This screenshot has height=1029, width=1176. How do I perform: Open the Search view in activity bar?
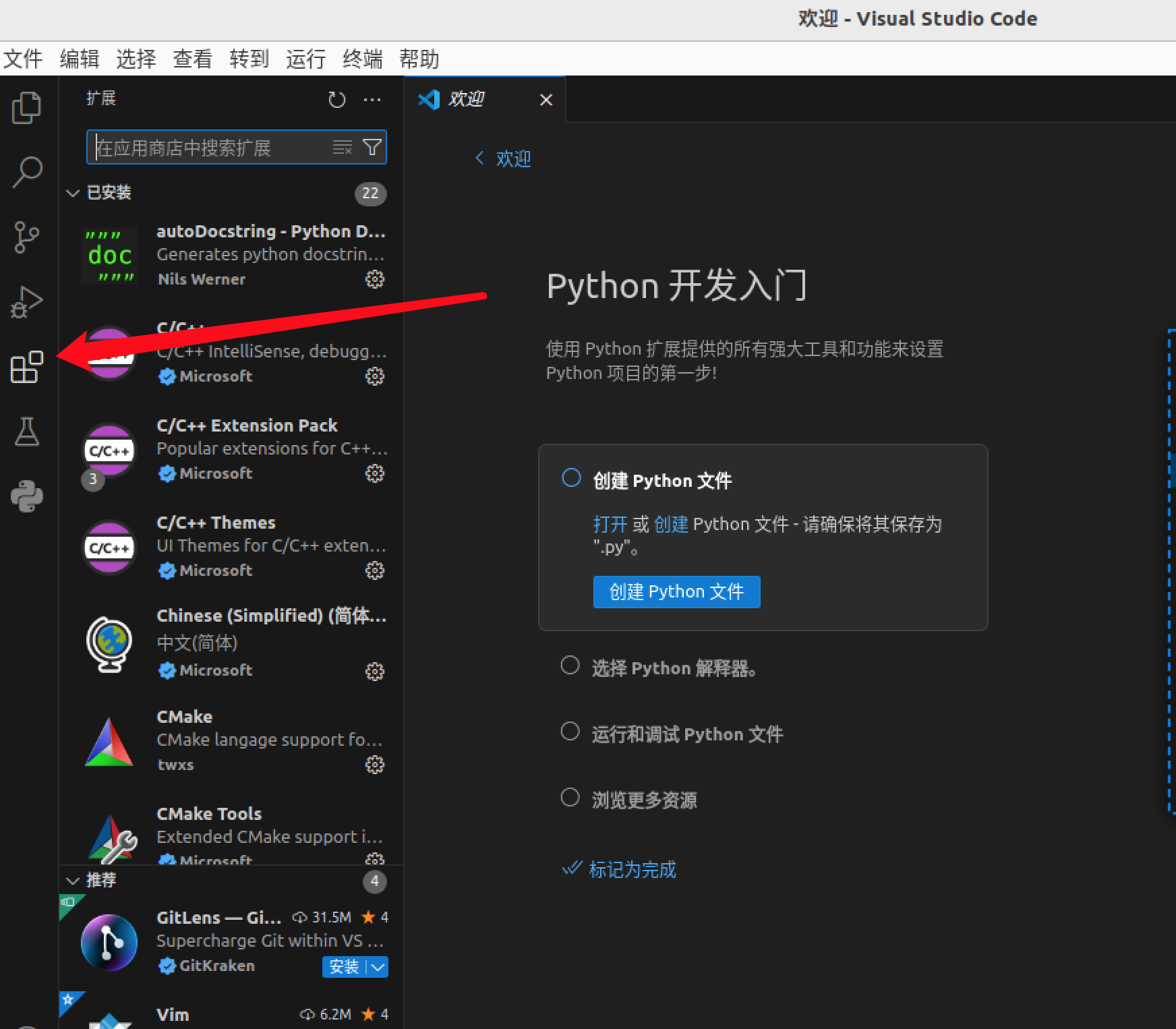[27, 173]
